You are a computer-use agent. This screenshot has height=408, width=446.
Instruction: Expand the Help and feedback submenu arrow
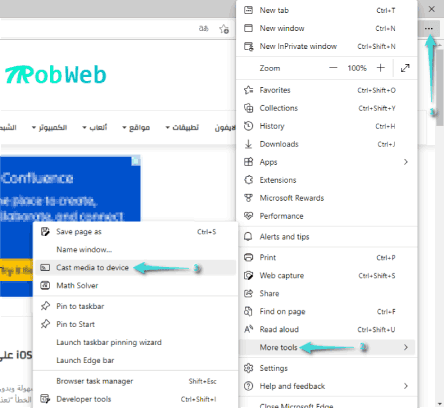406,386
